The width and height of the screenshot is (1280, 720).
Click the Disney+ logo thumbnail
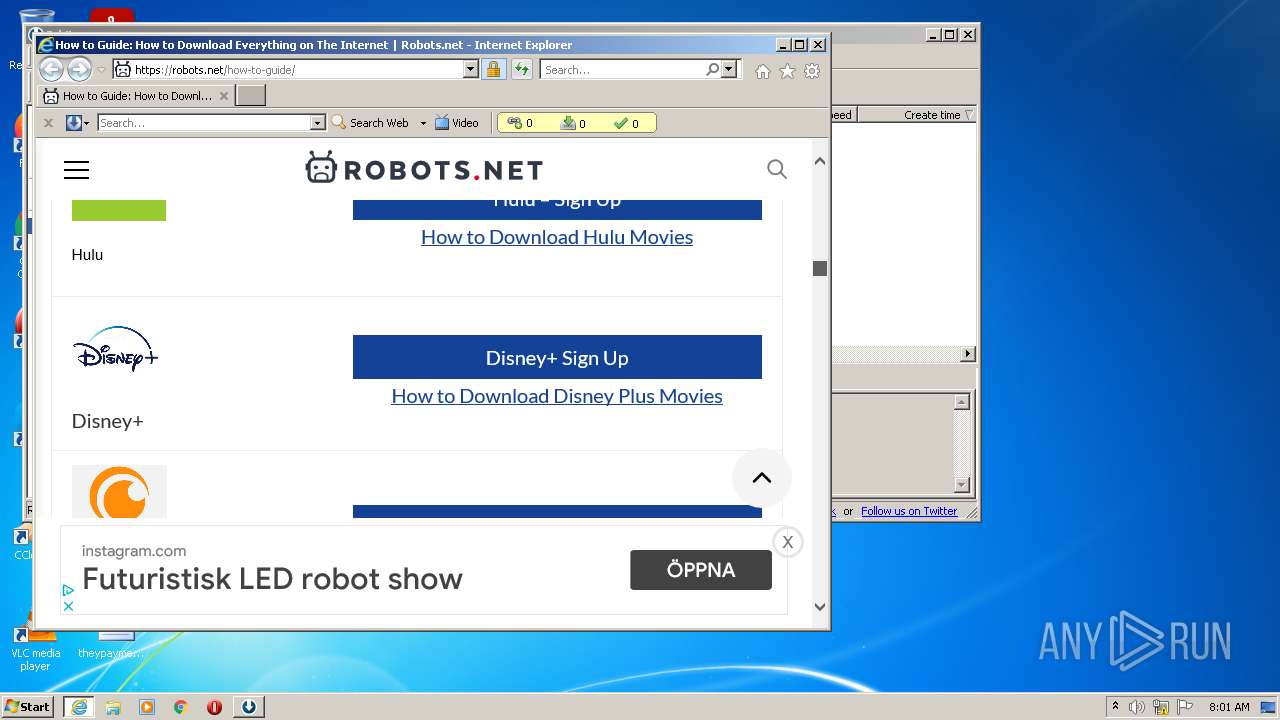click(116, 349)
